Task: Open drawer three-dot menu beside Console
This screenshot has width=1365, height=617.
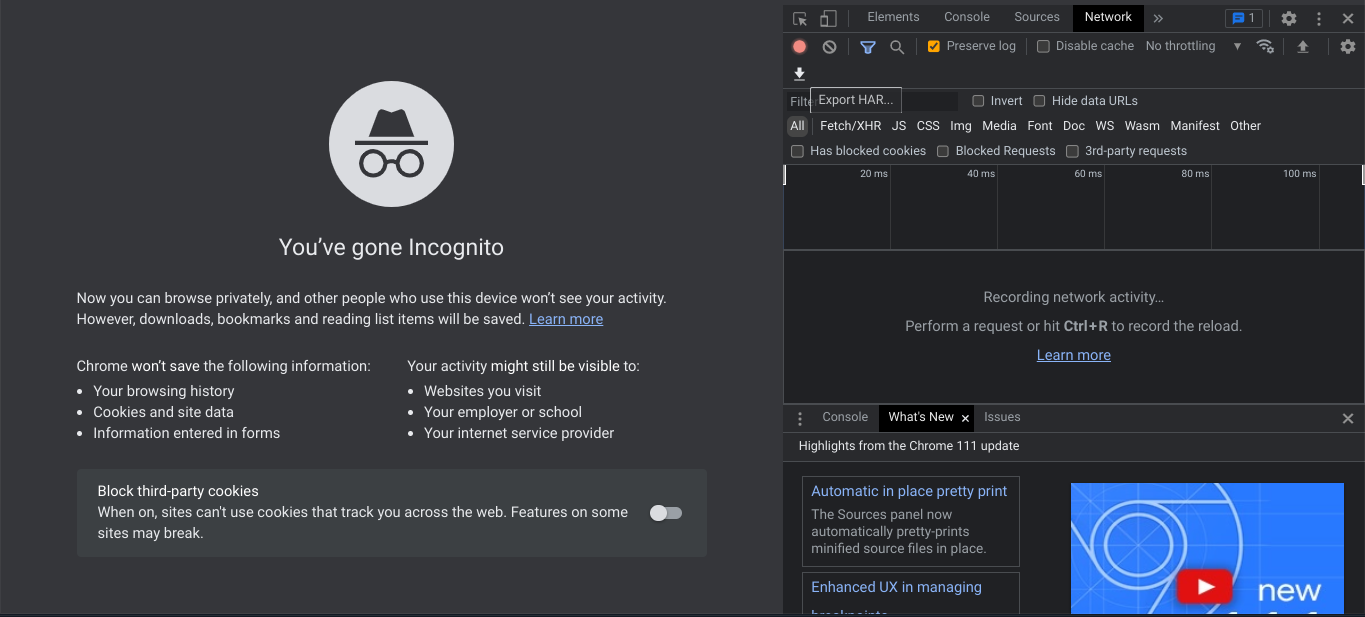Action: click(x=800, y=418)
